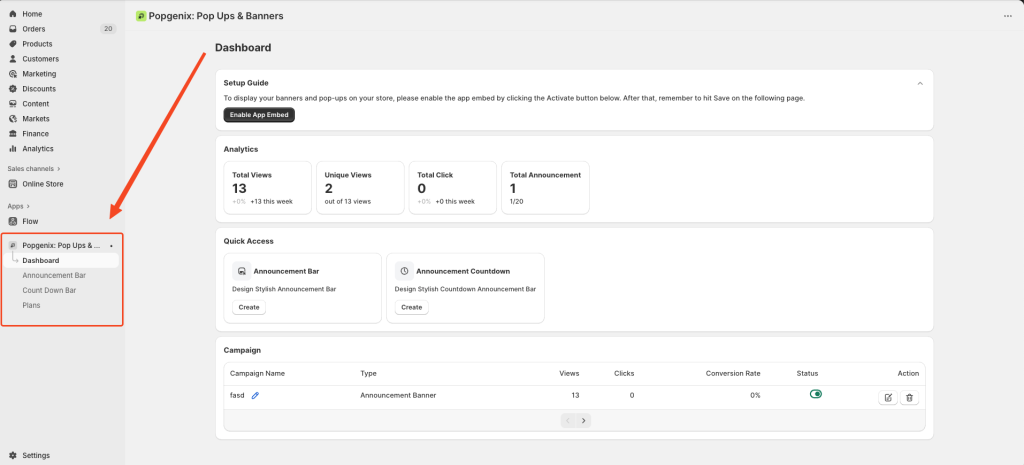The height and width of the screenshot is (465, 1024).
Task: Click the Popgenix app icon in sidebar
Action: point(13,246)
